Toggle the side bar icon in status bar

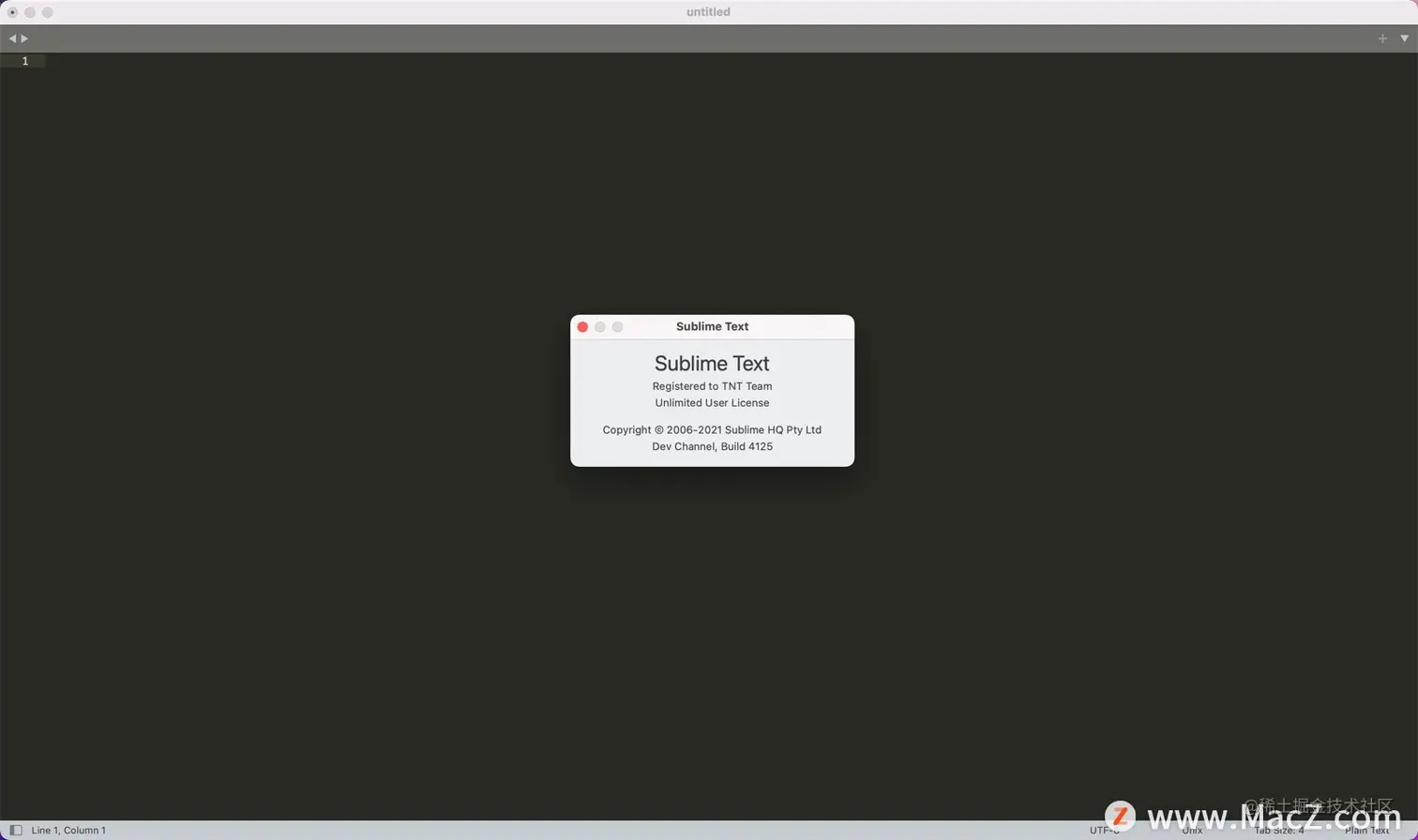(x=16, y=830)
